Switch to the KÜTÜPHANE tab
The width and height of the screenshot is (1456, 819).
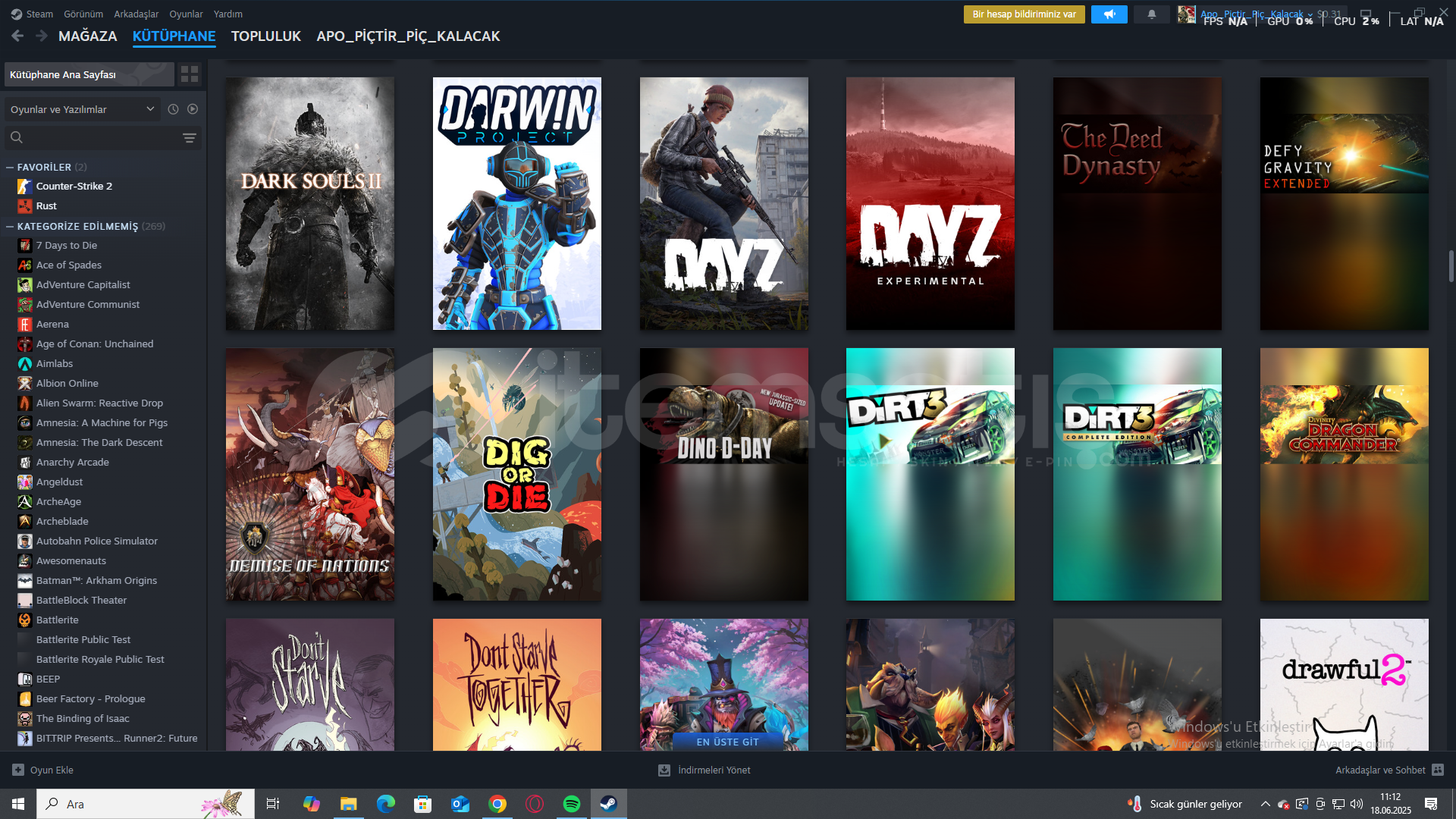pyautogui.click(x=174, y=36)
